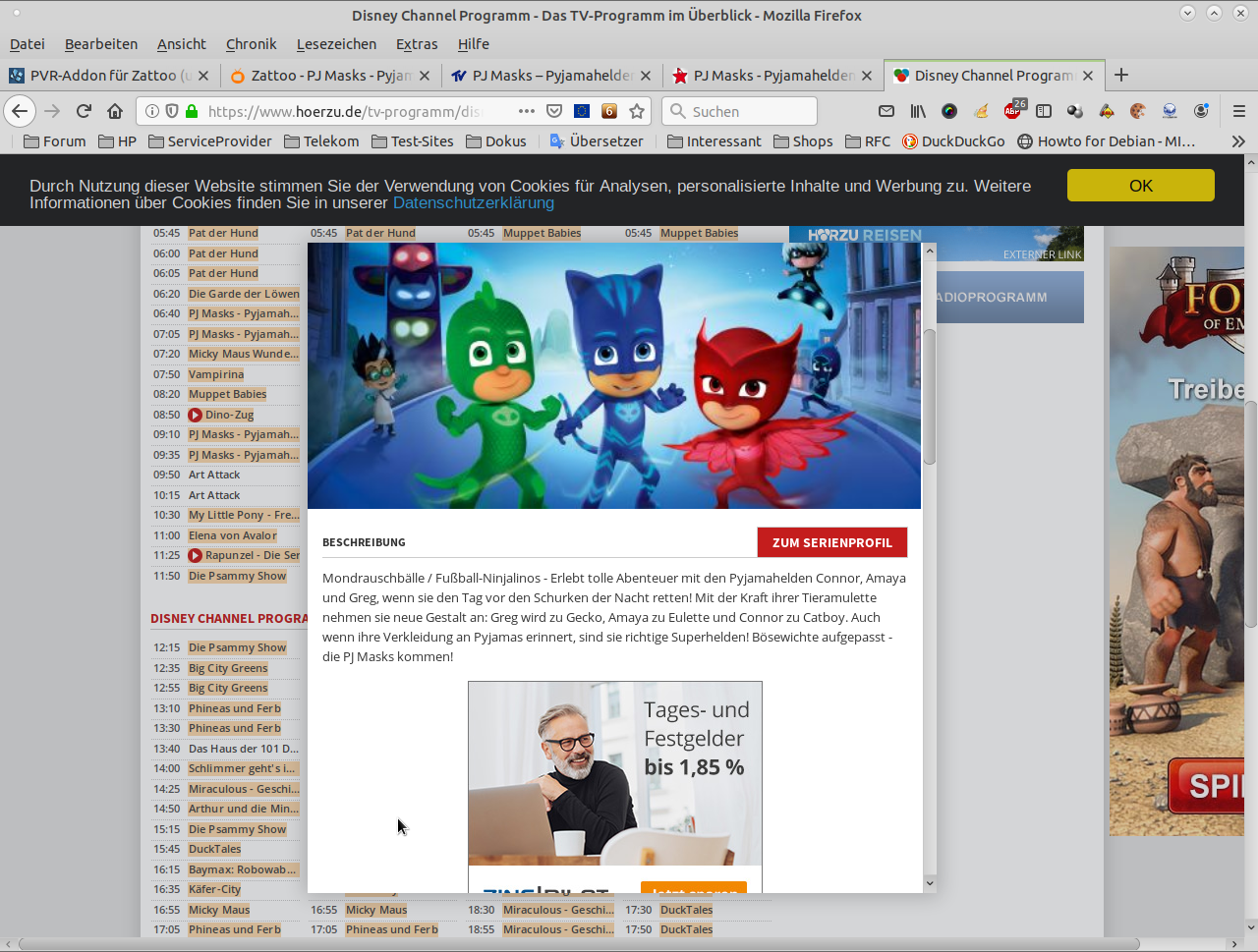Switch to the PVR-Addon für Zattoo tab
This screenshot has height=952, width=1258.
(x=108, y=76)
